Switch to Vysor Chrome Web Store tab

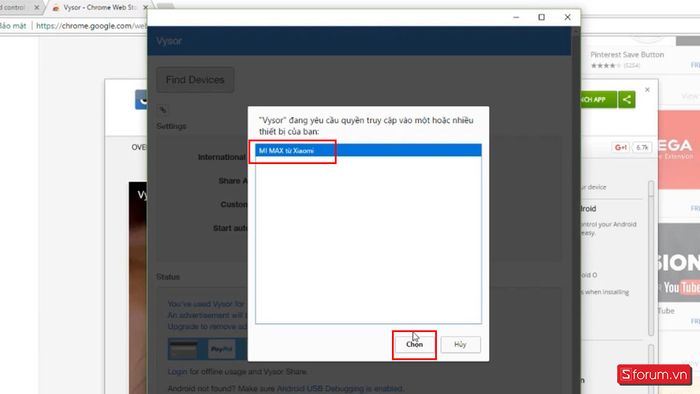[x=99, y=8]
